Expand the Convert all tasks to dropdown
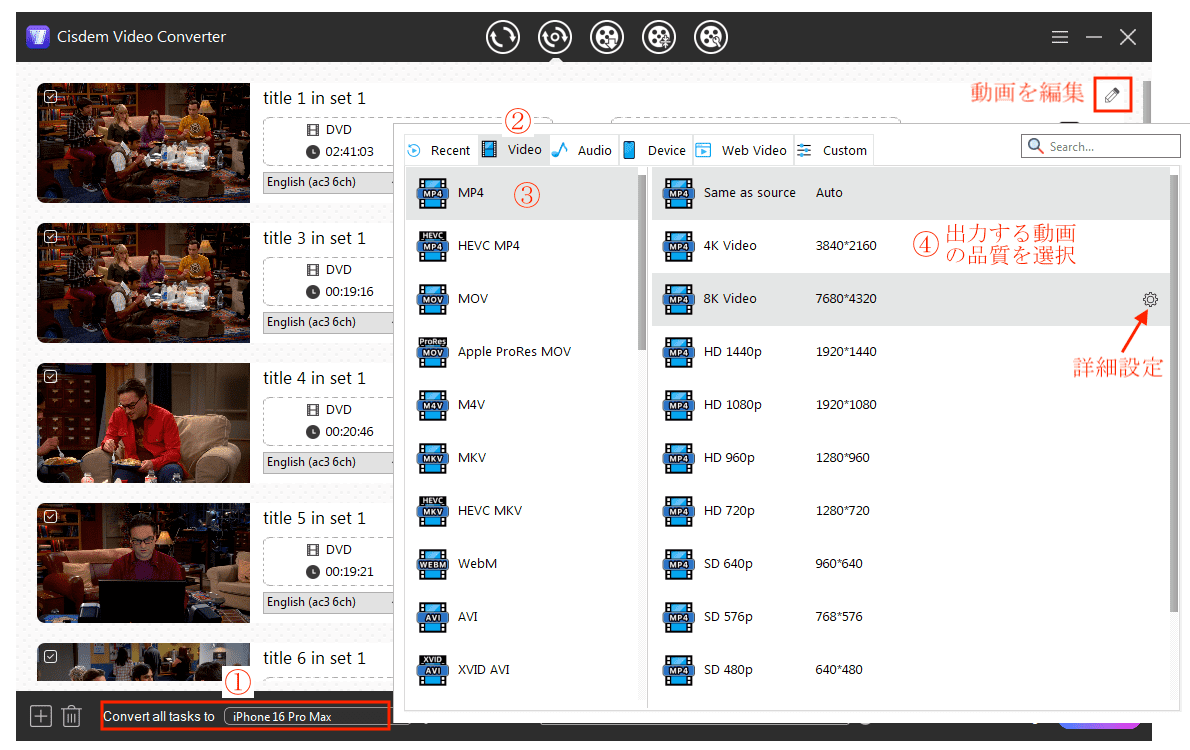This screenshot has width=1190, height=750. [x=305, y=716]
